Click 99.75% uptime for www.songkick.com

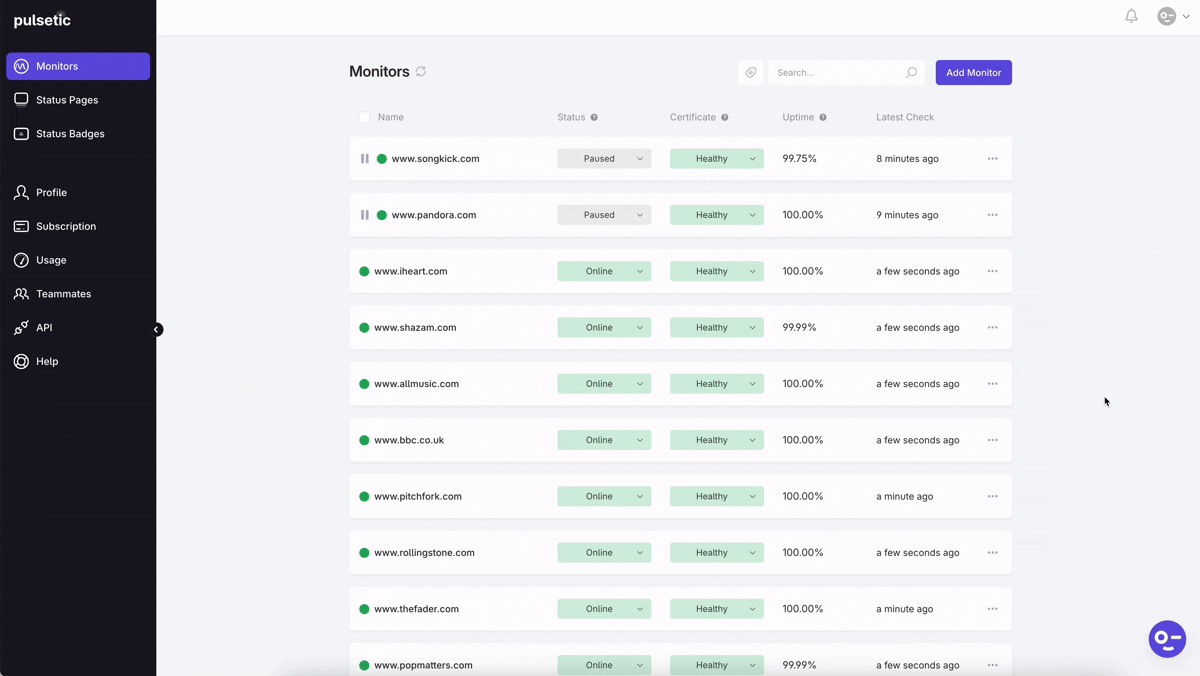point(799,159)
